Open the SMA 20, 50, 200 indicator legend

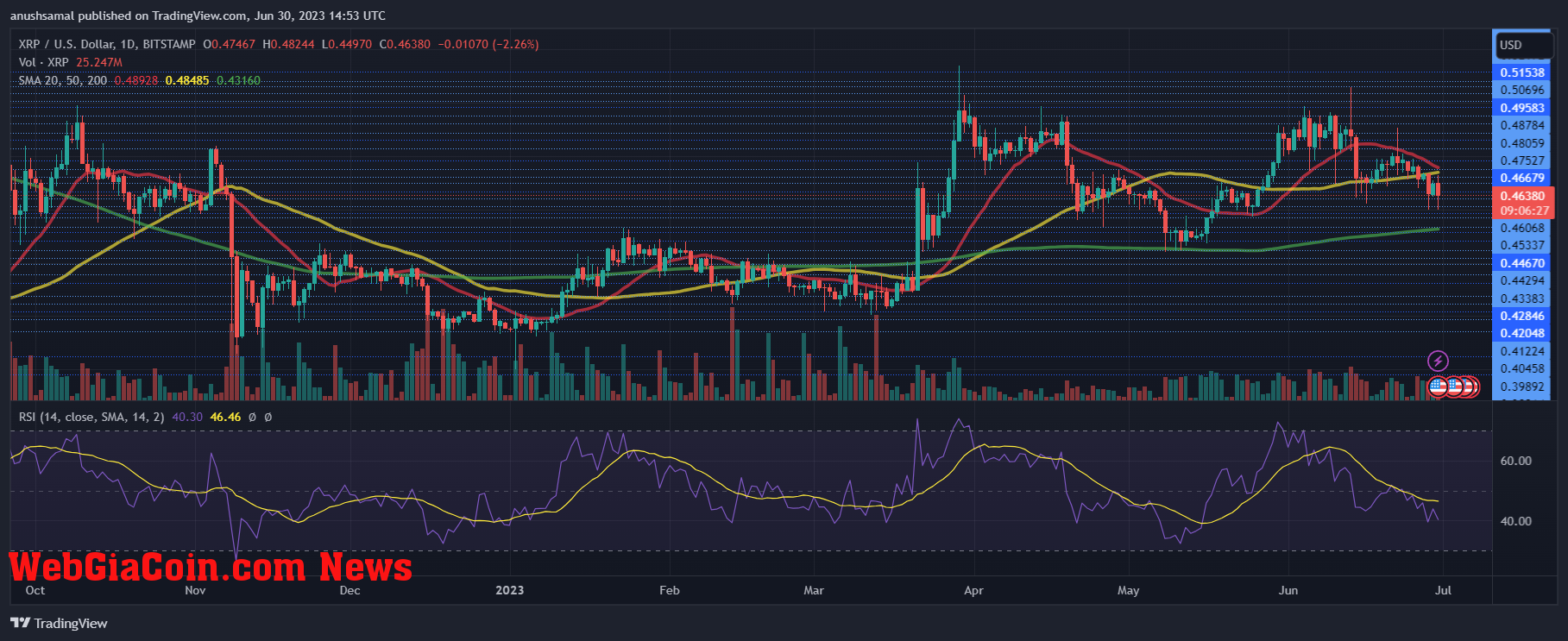click(63, 80)
